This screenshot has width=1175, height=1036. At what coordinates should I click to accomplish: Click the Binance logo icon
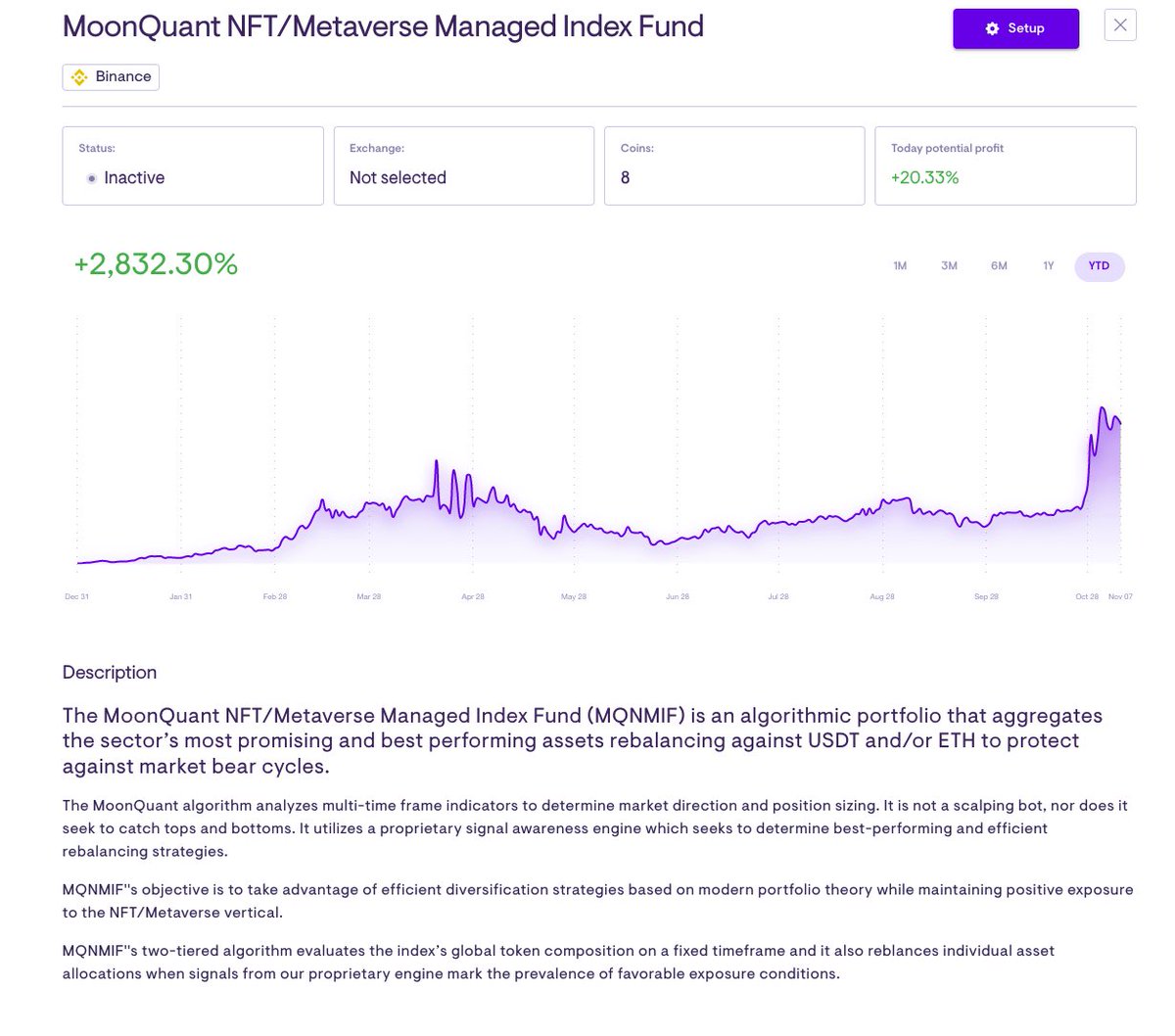[x=79, y=77]
